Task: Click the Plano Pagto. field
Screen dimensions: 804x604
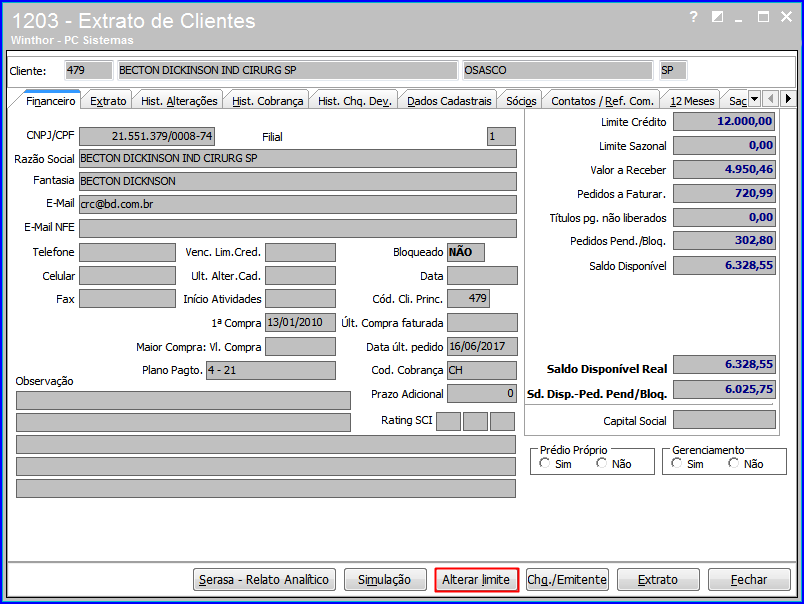Action: pos(271,370)
